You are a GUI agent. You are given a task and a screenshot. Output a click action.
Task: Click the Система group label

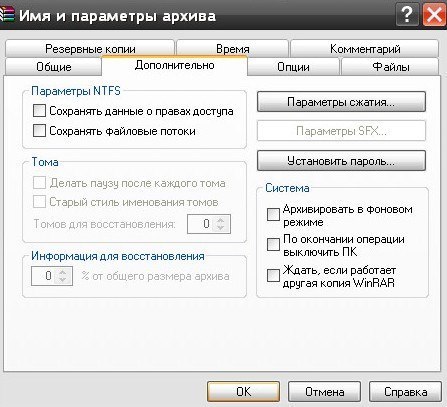(x=287, y=188)
